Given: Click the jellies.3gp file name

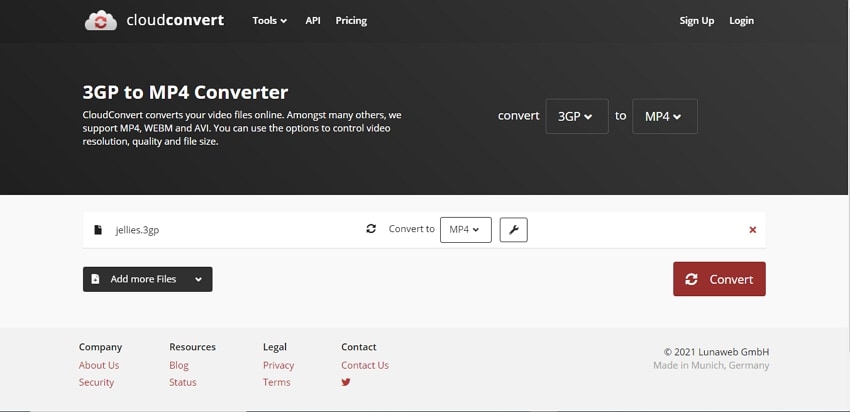Looking at the screenshot, I should click(137, 230).
